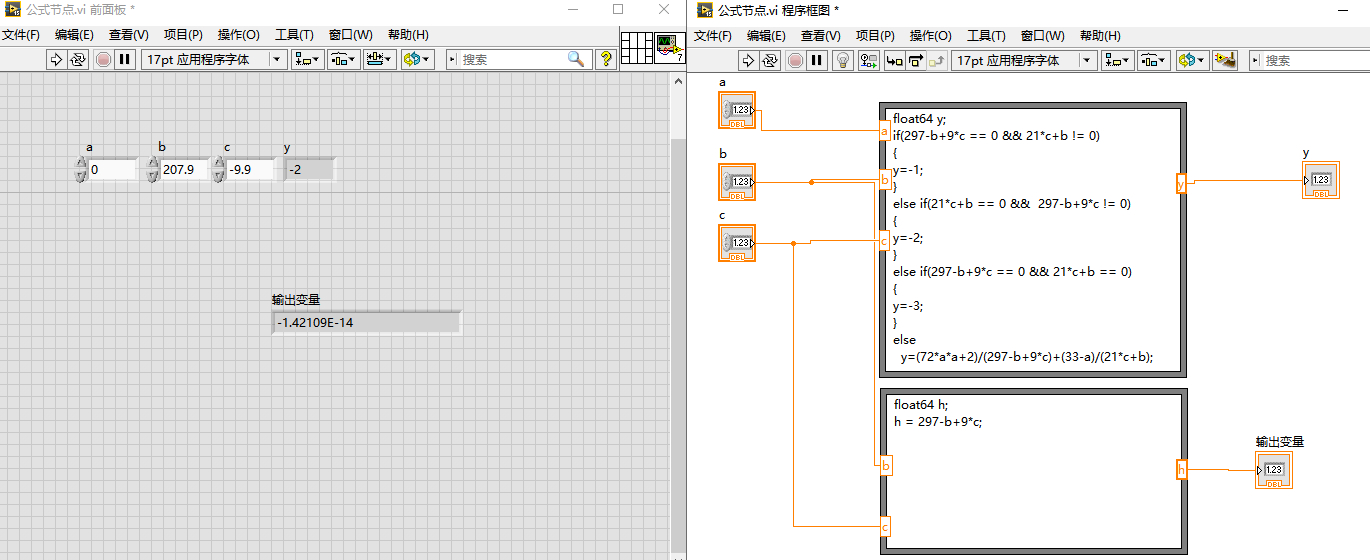Open Align Objects menu in block diagram
Viewport: 1370px width, 560px height.
[x=1118, y=61]
